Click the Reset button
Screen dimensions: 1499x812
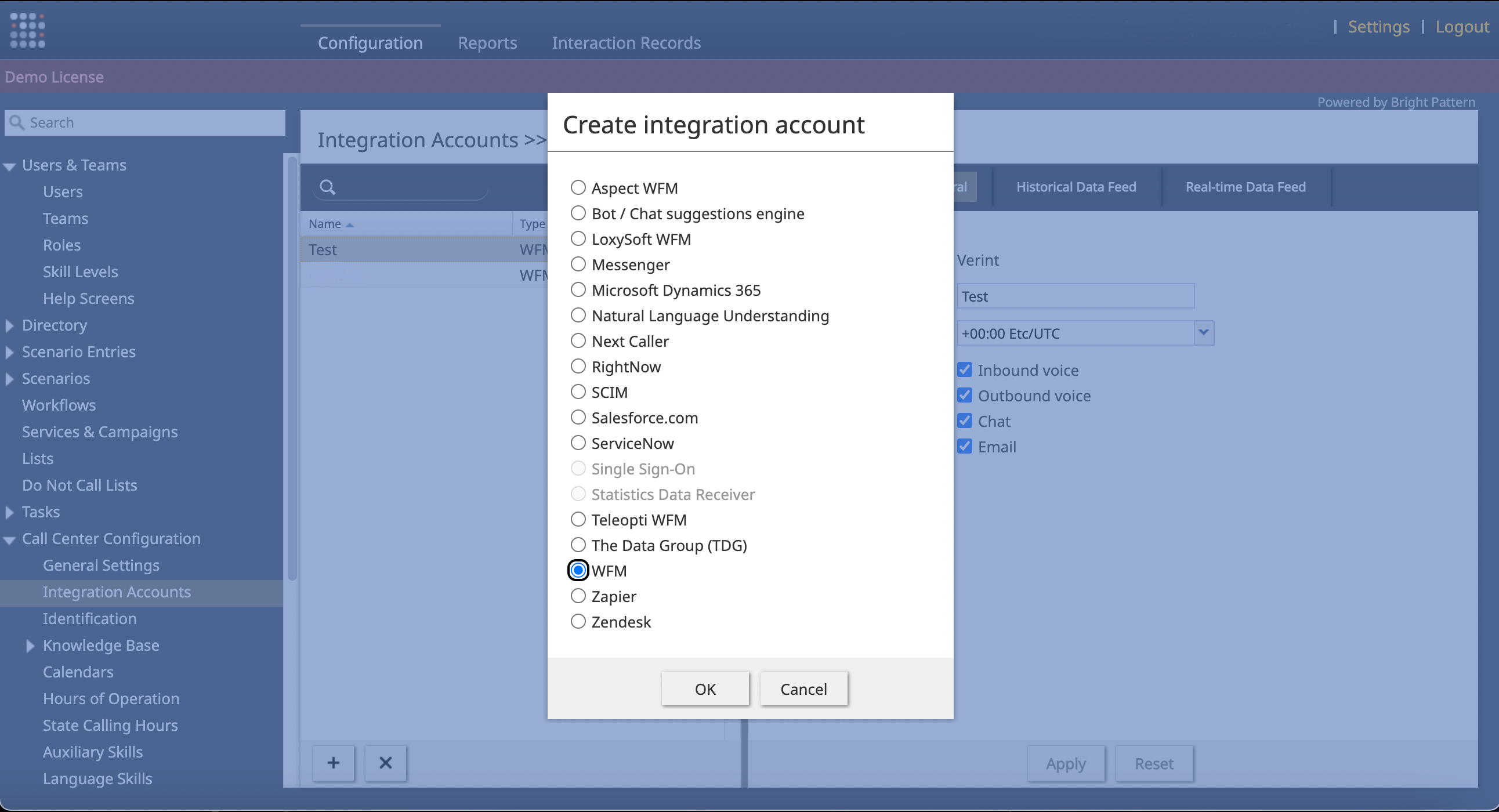(x=1154, y=763)
